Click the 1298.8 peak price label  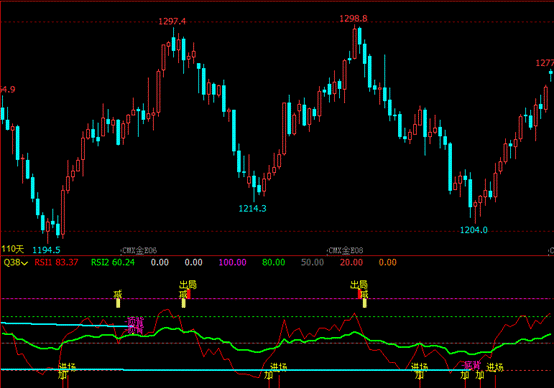[353, 19]
